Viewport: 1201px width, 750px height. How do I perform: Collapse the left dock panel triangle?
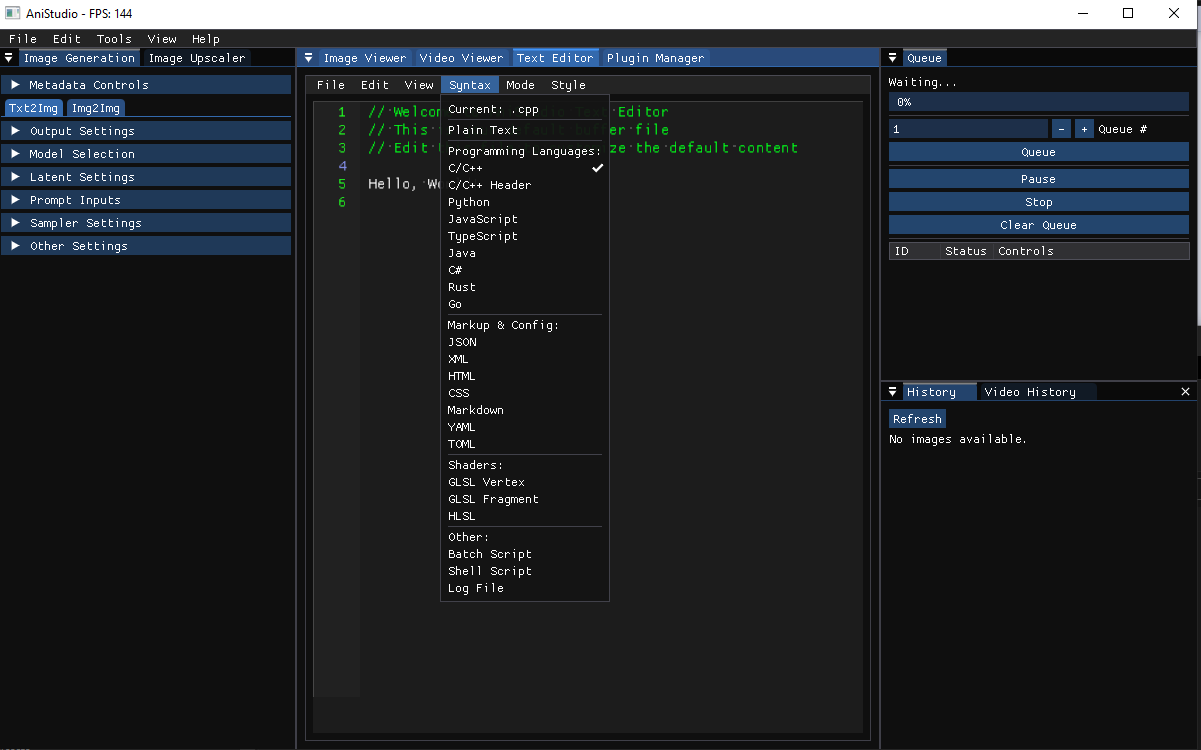point(9,58)
